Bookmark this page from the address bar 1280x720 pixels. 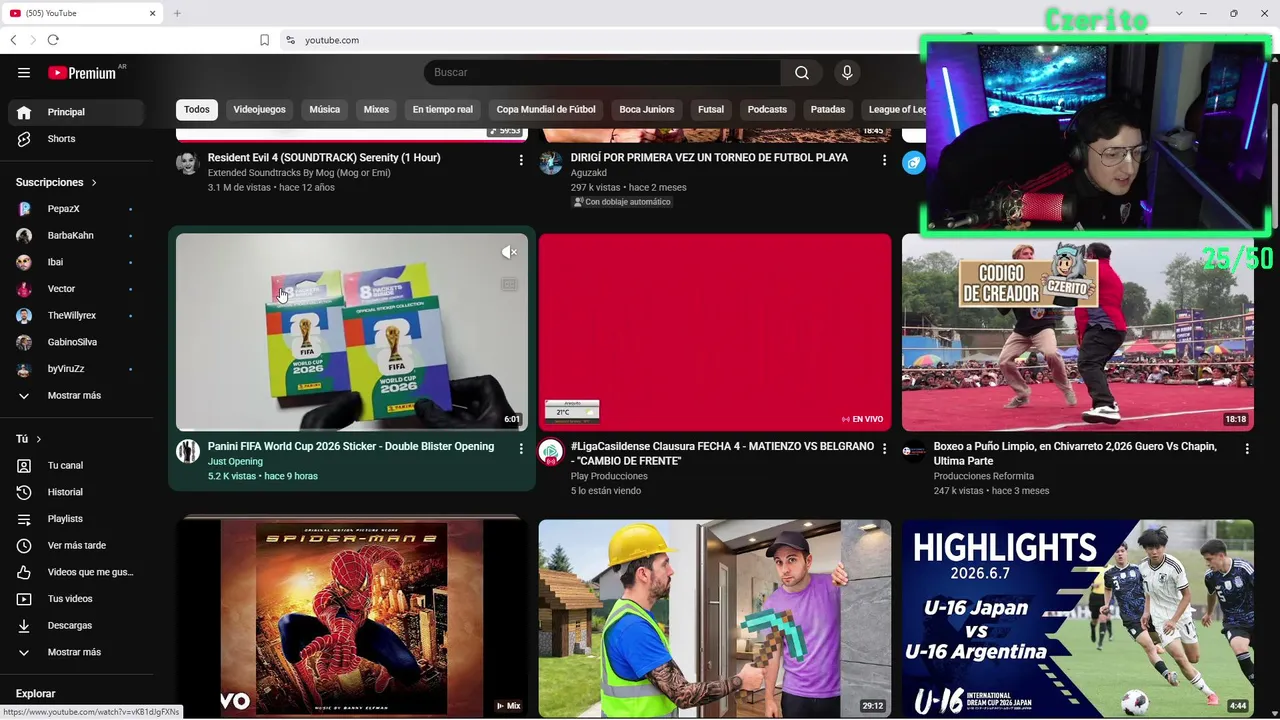265,40
